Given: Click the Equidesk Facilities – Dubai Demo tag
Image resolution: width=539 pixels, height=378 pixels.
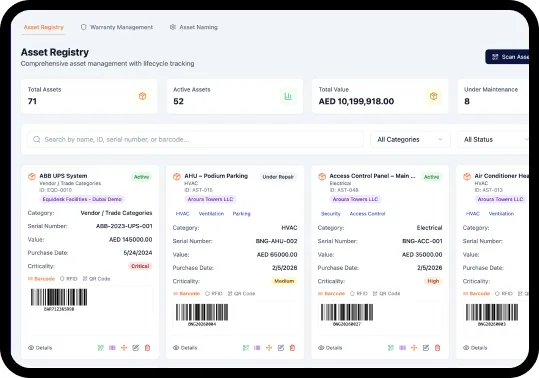Looking at the screenshot, I should (82, 199).
